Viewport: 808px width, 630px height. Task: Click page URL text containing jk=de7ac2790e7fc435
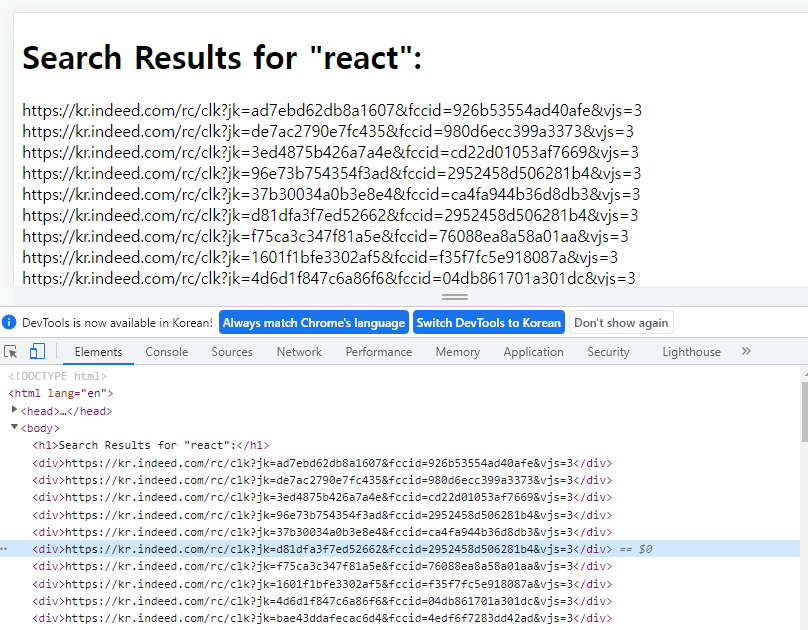point(328,131)
